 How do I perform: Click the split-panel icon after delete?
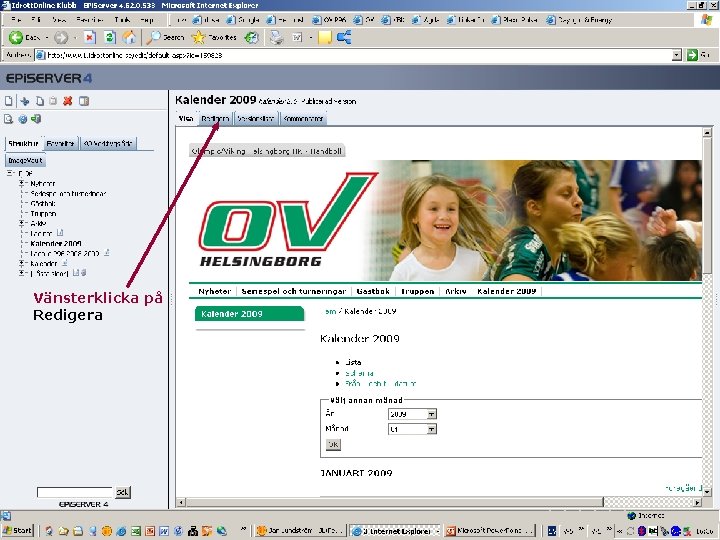pyautogui.click(x=84, y=101)
